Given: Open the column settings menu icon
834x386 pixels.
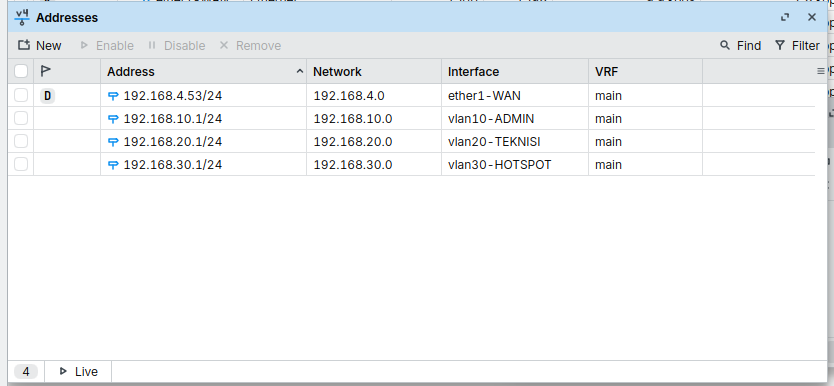Looking at the screenshot, I should coord(821,71).
